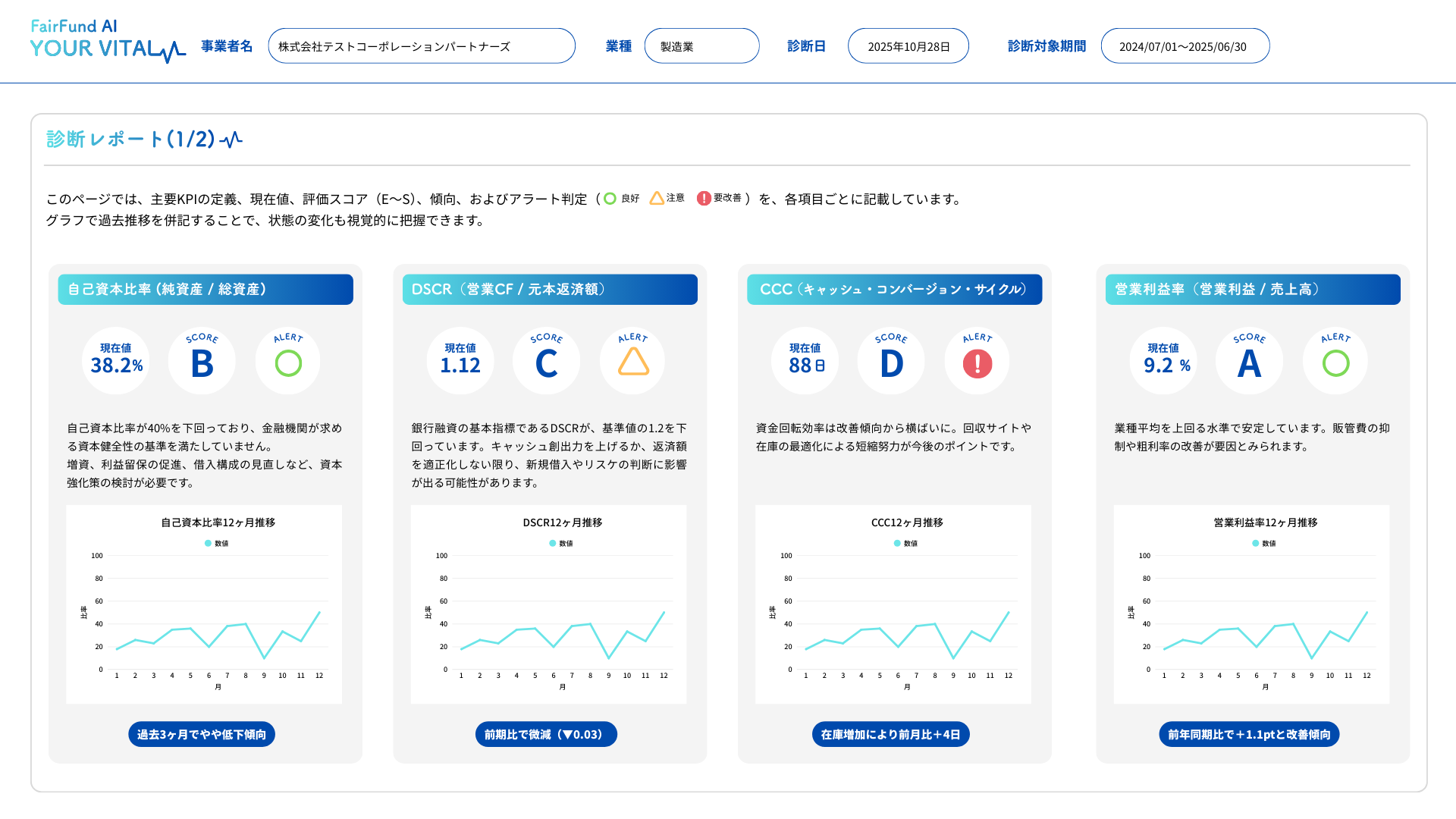1456x819 pixels.
Task: Open the 診断日 date picker
Action: [908, 45]
